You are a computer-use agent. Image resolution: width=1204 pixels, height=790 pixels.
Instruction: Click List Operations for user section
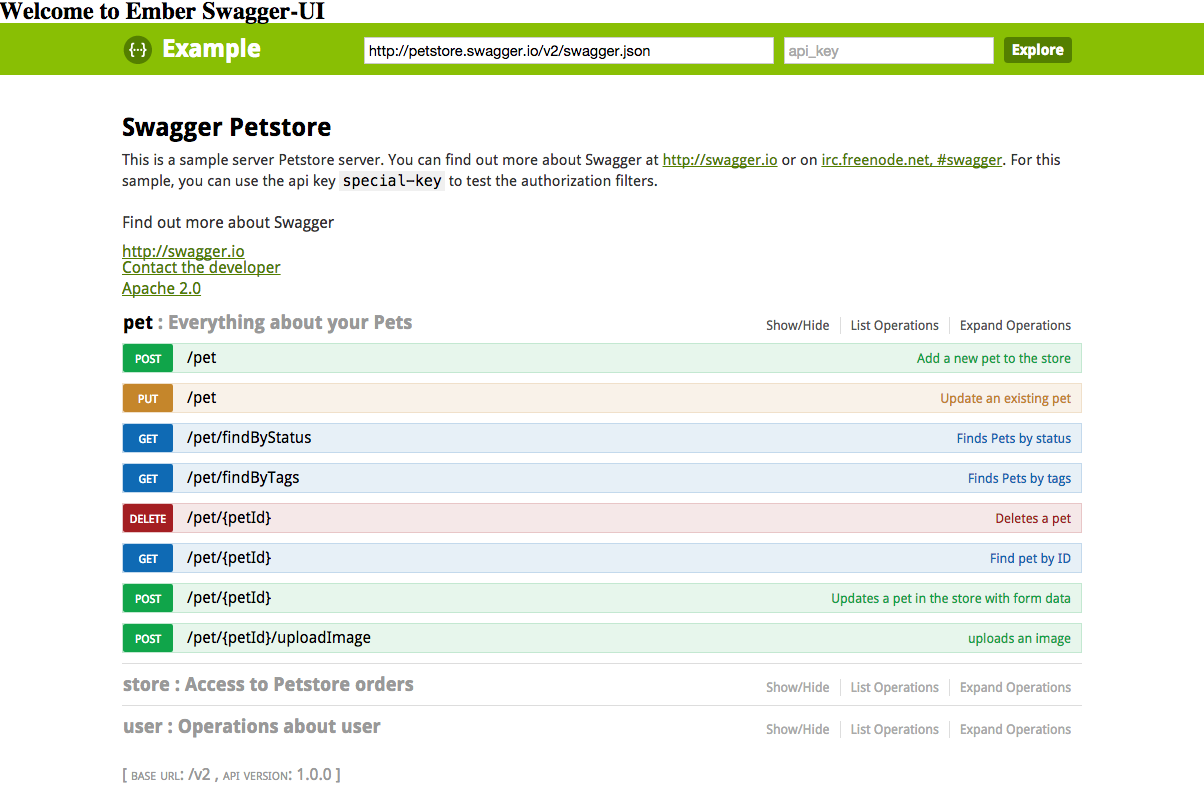tap(894, 729)
